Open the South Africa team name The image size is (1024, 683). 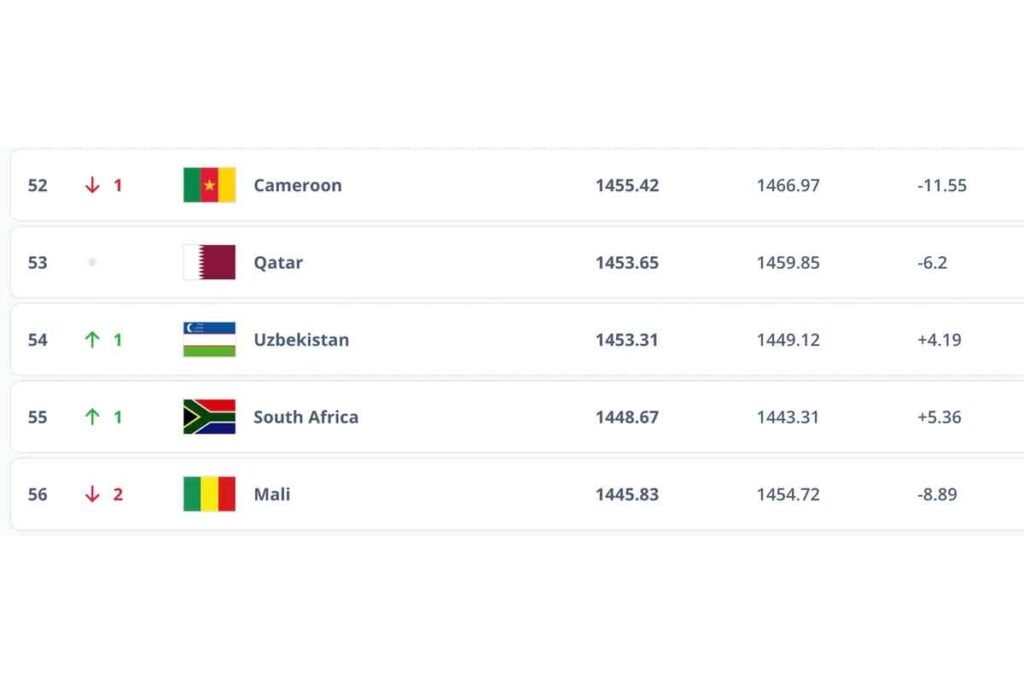[305, 417]
